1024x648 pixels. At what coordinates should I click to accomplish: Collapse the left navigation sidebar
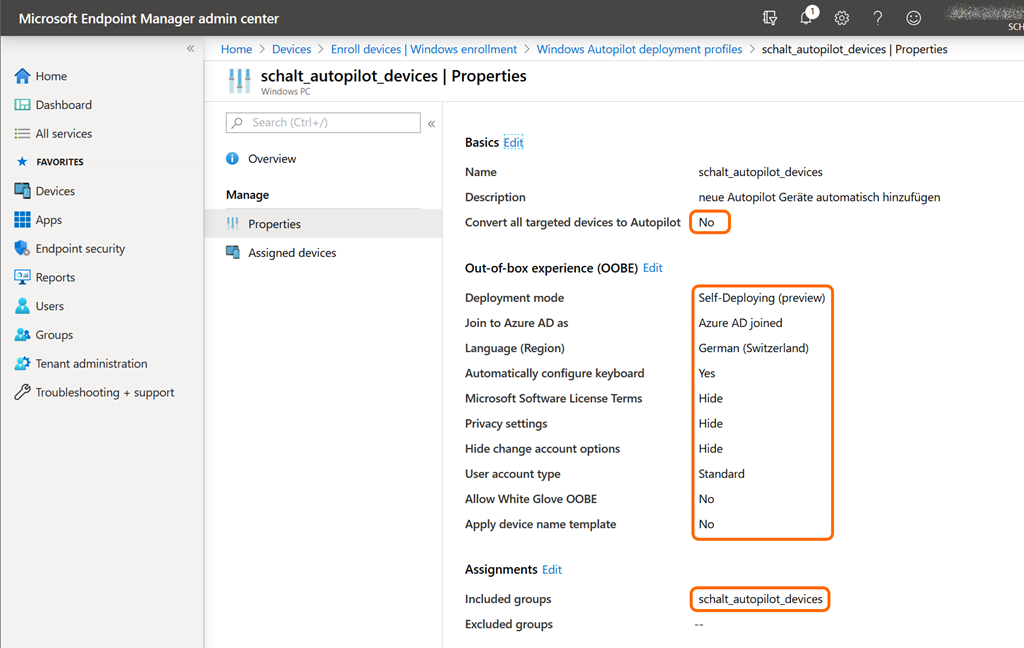coord(190,49)
